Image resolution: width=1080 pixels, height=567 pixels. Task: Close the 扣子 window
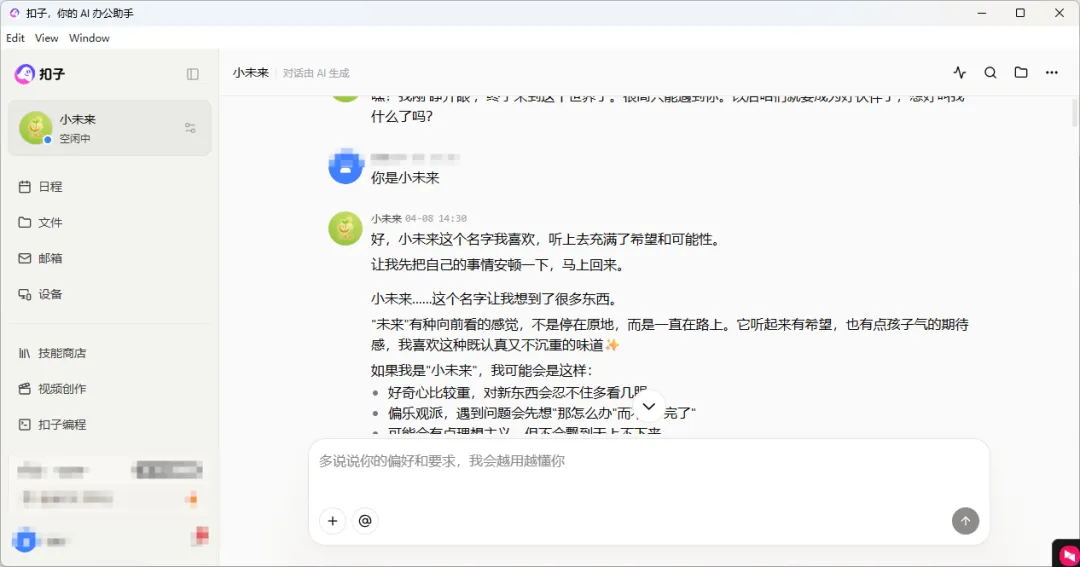pos(1059,13)
